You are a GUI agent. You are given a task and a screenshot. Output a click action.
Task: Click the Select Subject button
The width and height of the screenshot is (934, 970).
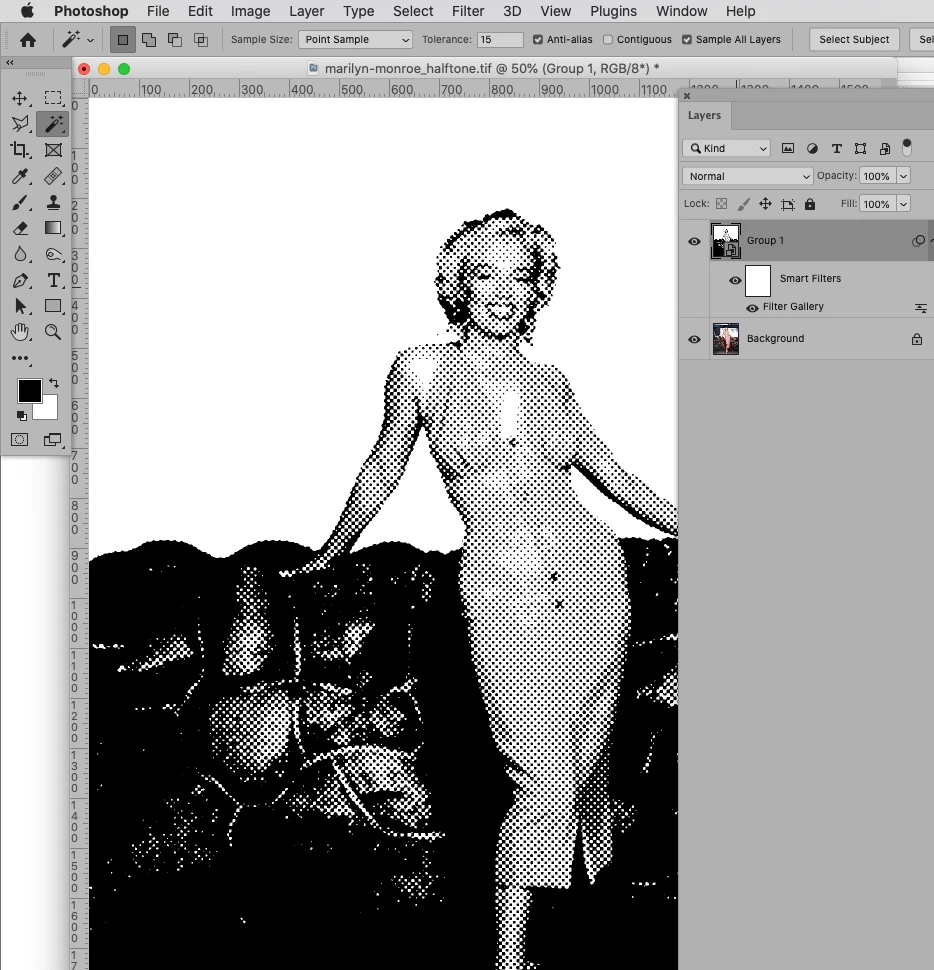point(854,40)
